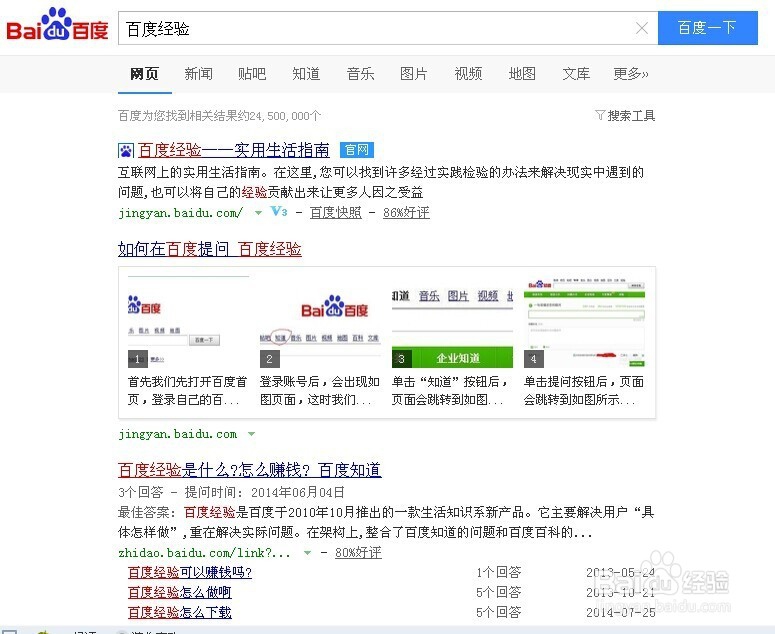Expand arrow next to zhidao.baidu.com/link
The width and height of the screenshot is (775, 634).
307,553
